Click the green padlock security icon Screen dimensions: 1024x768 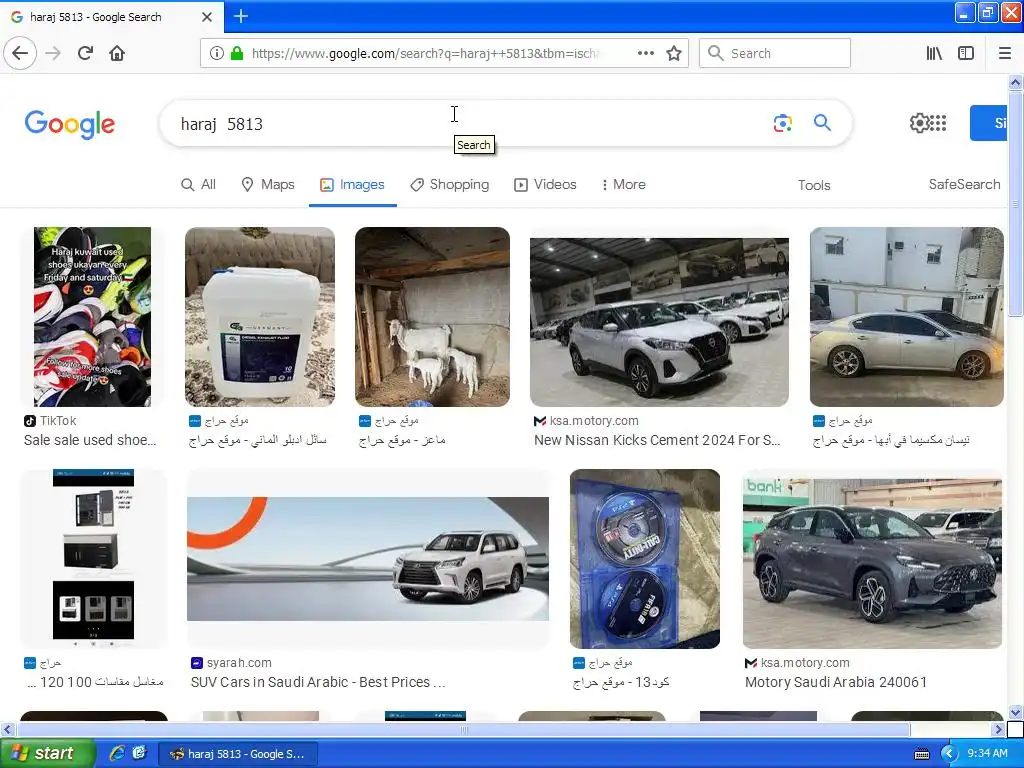237,53
